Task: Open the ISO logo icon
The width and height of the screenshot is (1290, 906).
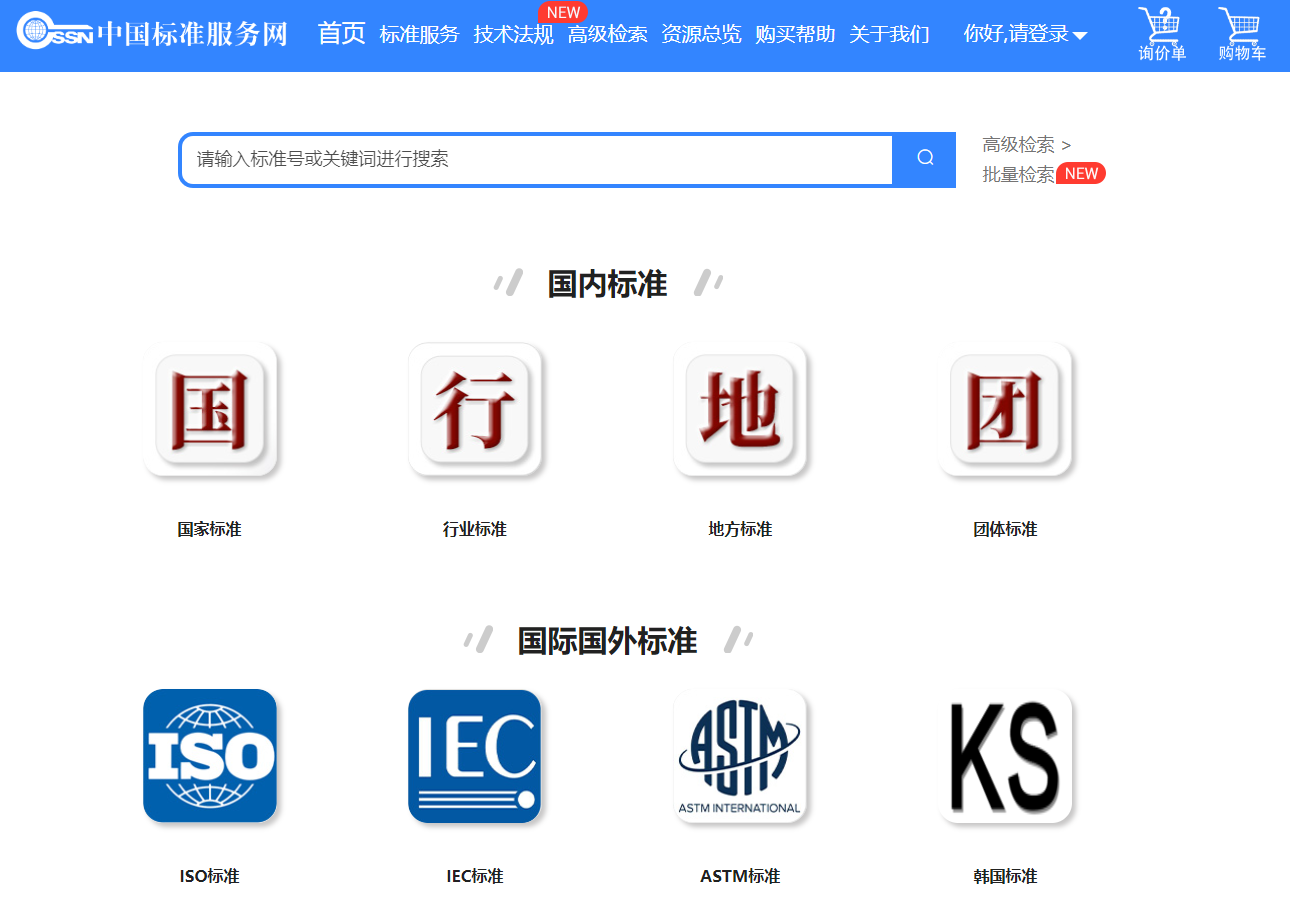Action: click(x=210, y=756)
